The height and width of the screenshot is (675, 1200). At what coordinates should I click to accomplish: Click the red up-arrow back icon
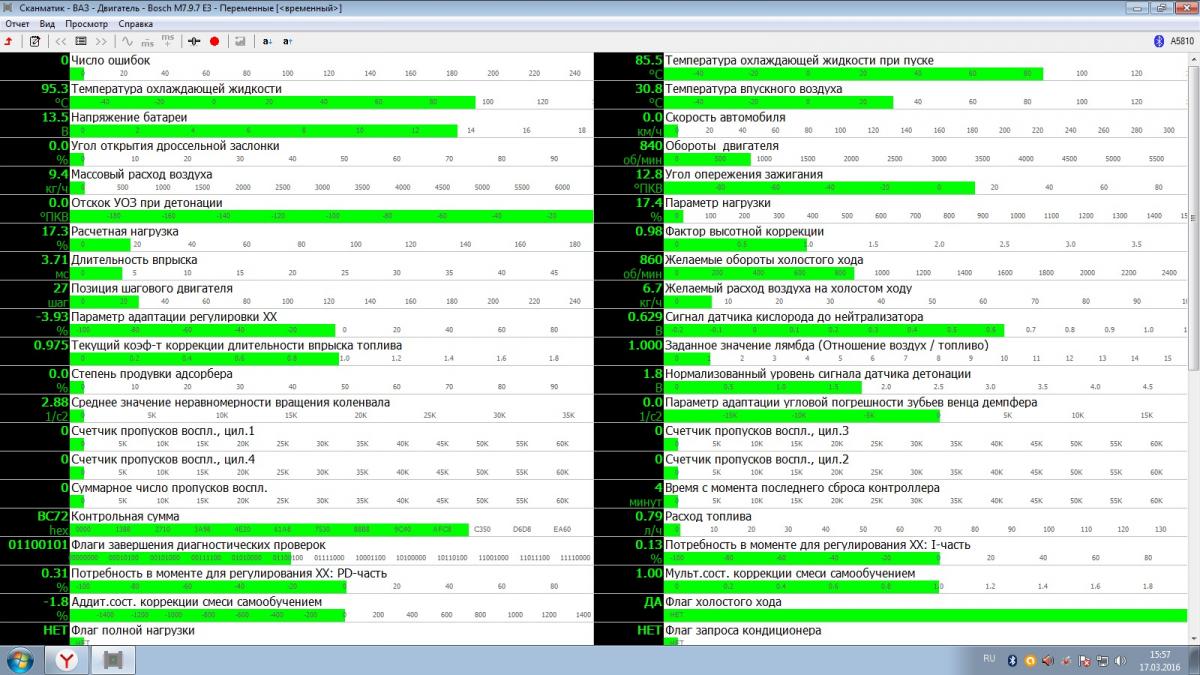point(9,41)
